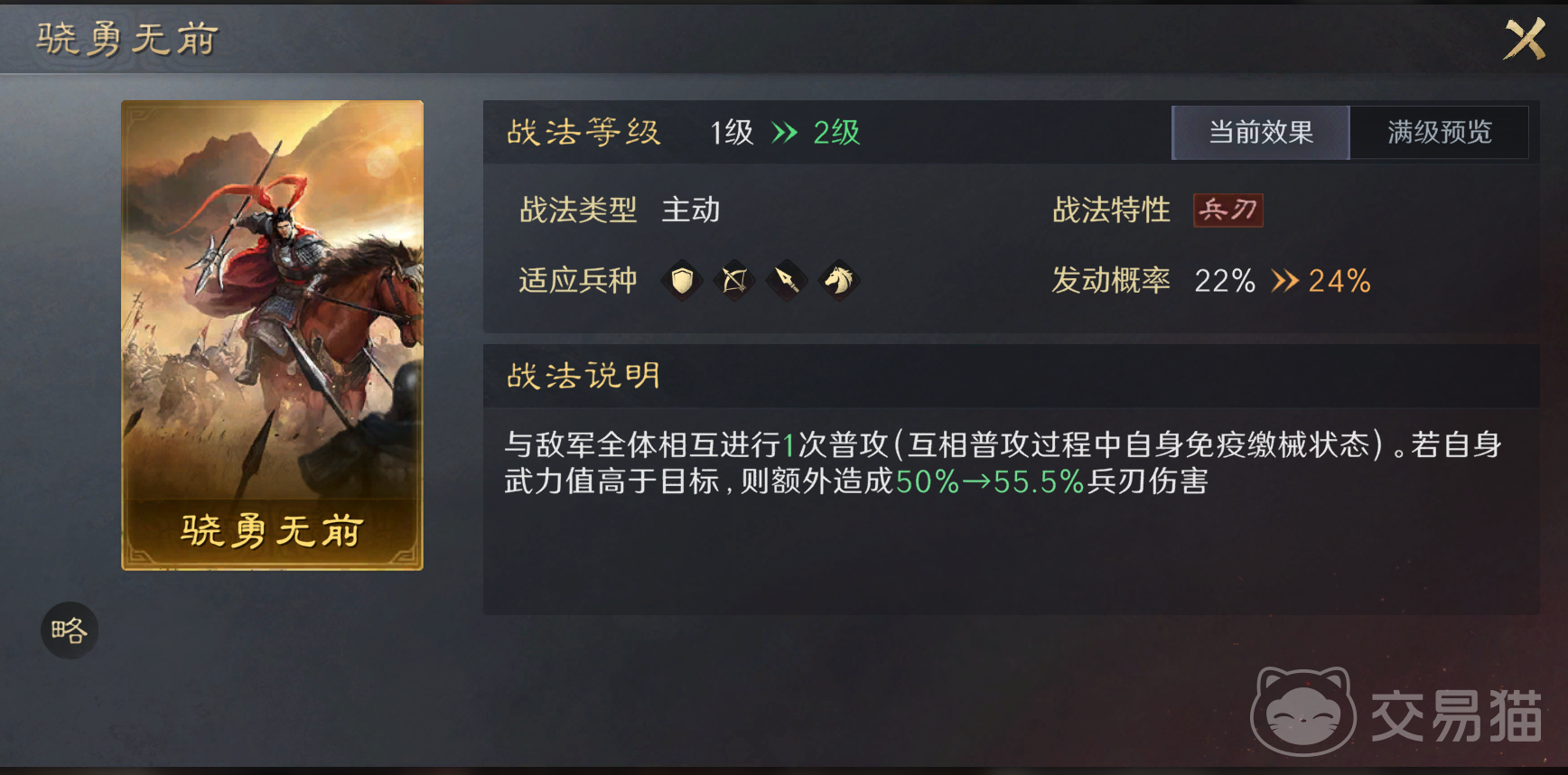Tap the 主动 skill type value

tap(691, 210)
